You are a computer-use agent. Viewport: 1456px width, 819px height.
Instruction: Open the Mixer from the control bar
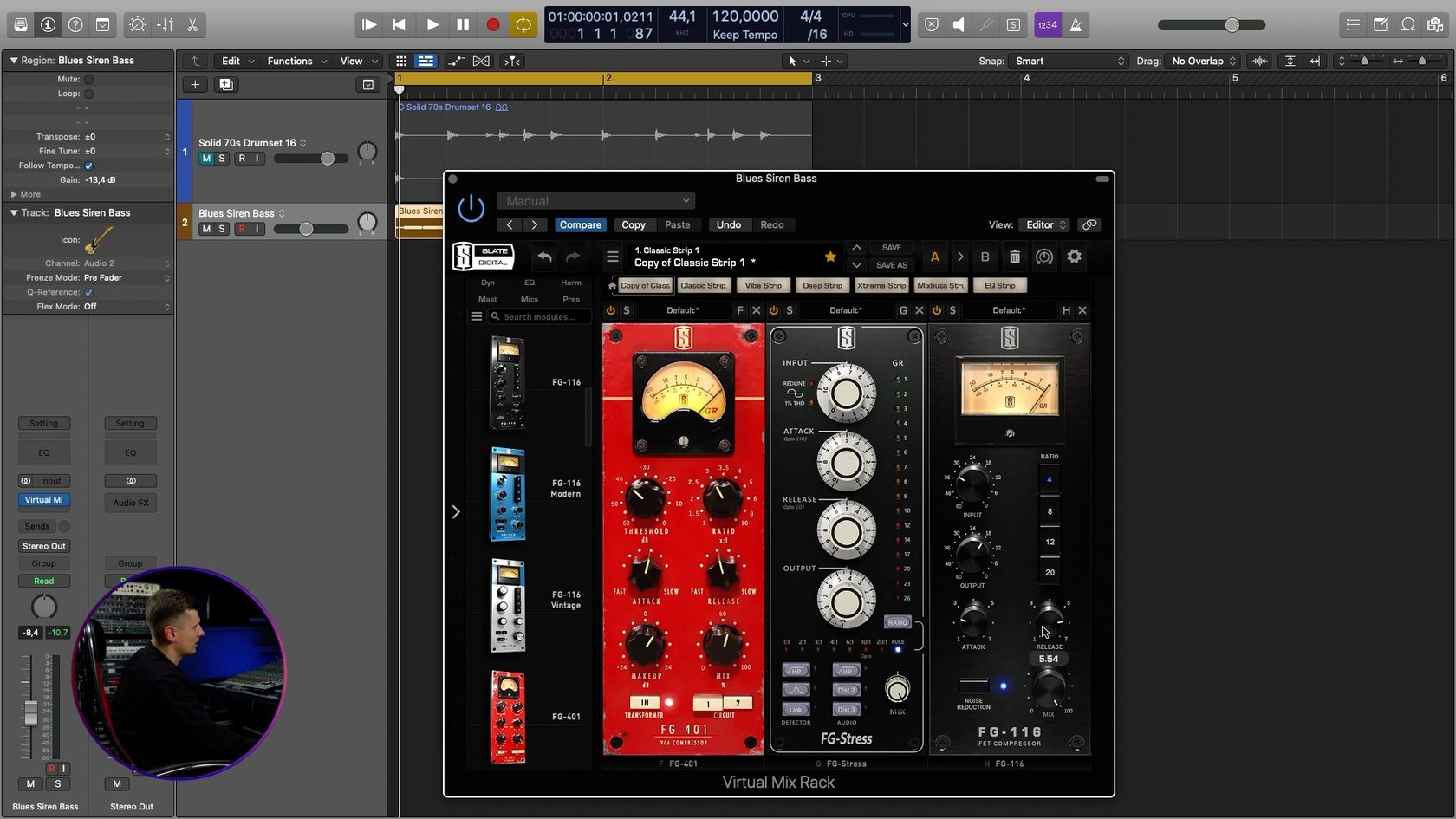point(165,25)
